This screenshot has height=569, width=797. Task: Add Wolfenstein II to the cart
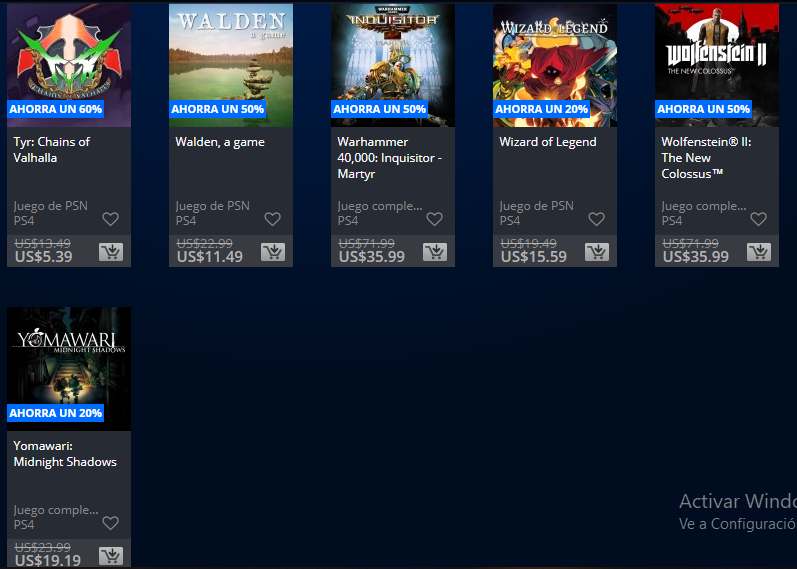point(759,252)
